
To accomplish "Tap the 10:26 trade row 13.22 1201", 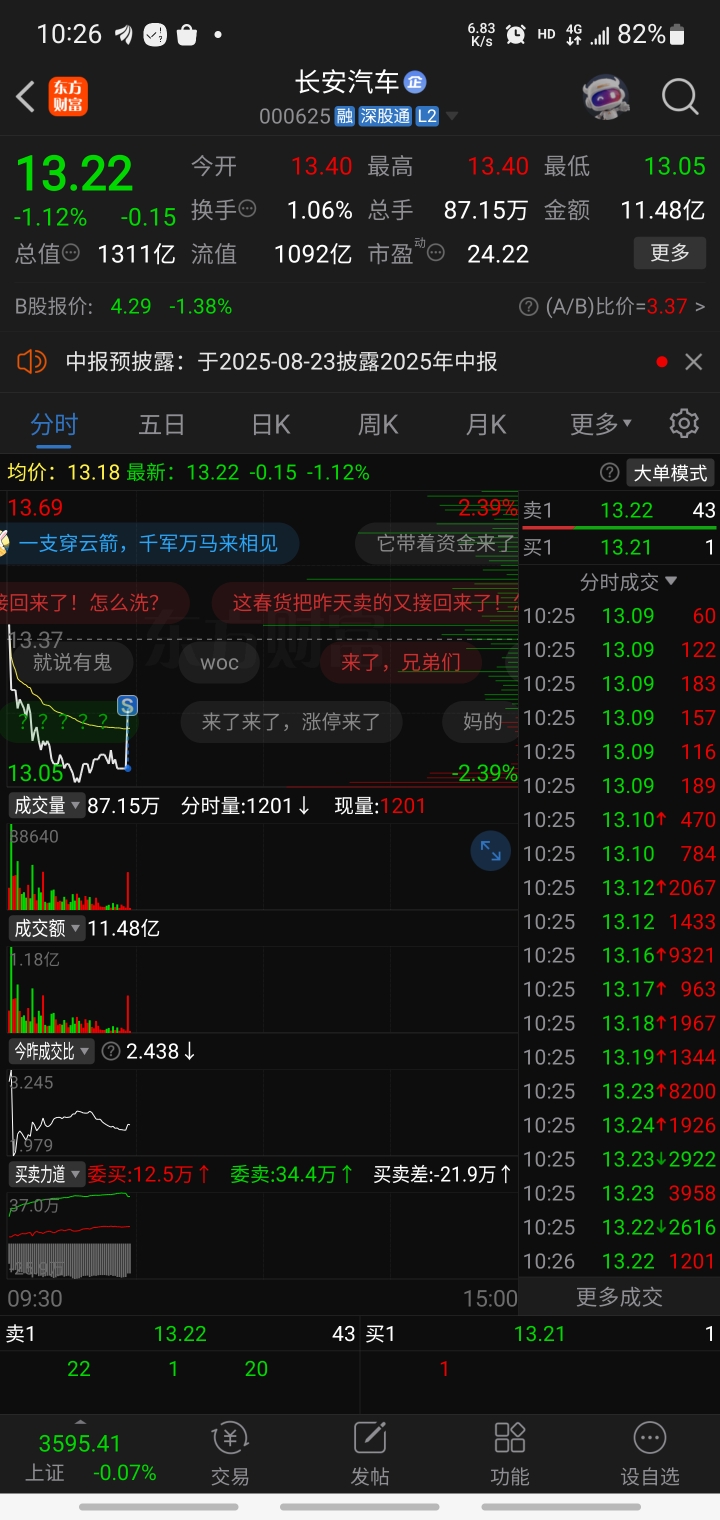I will click(619, 1261).
